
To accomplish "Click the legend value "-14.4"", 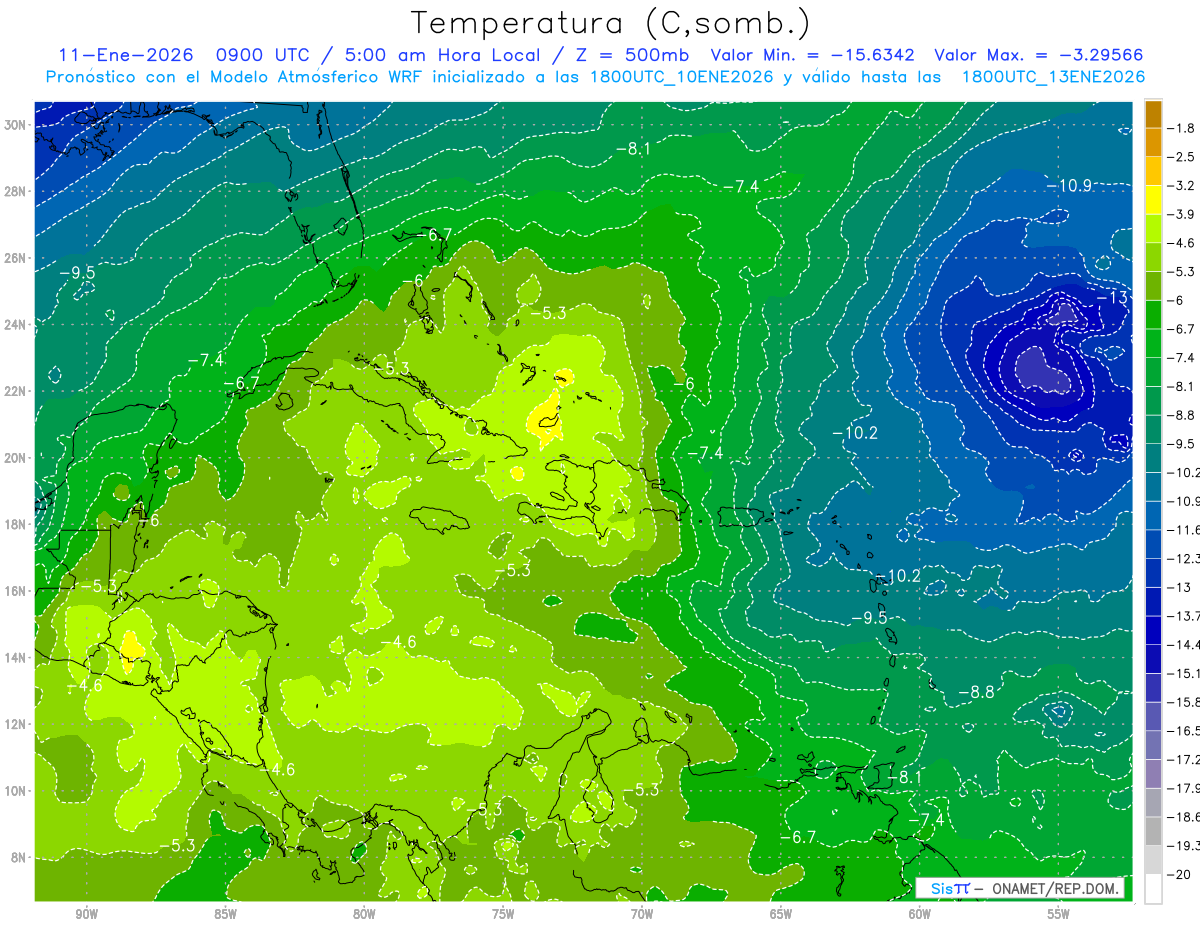I will click(1183, 644).
